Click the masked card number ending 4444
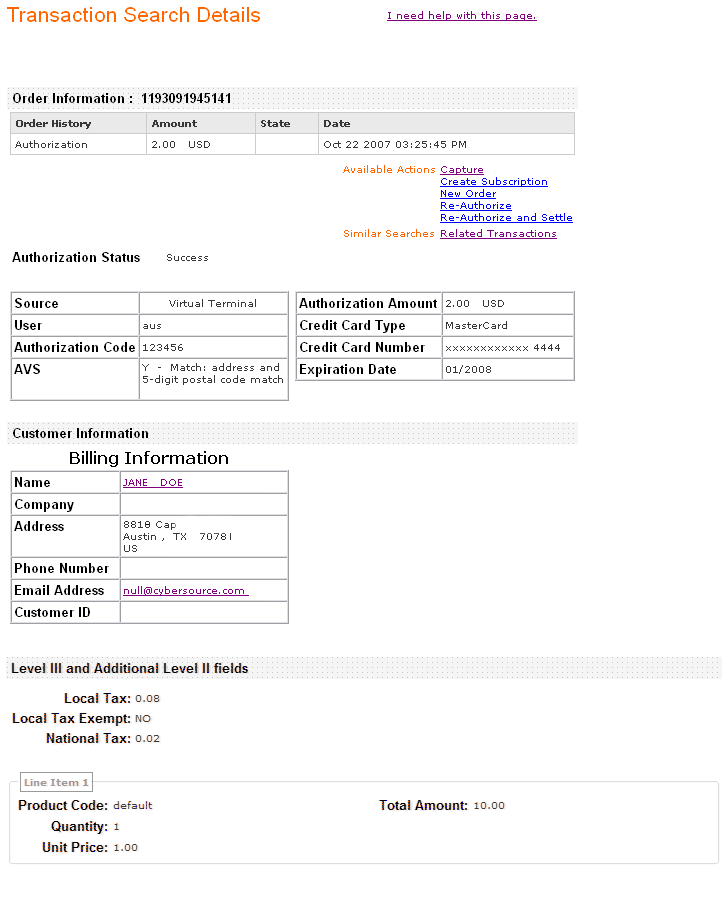 (x=503, y=348)
